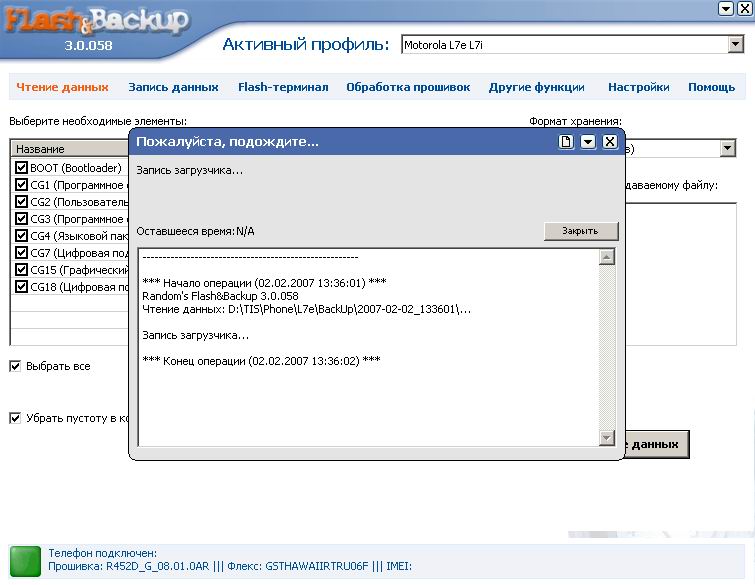This screenshot has width=755, height=585.
Task: Toggle the CG2 checkbox
Action: tap(21, 201)
